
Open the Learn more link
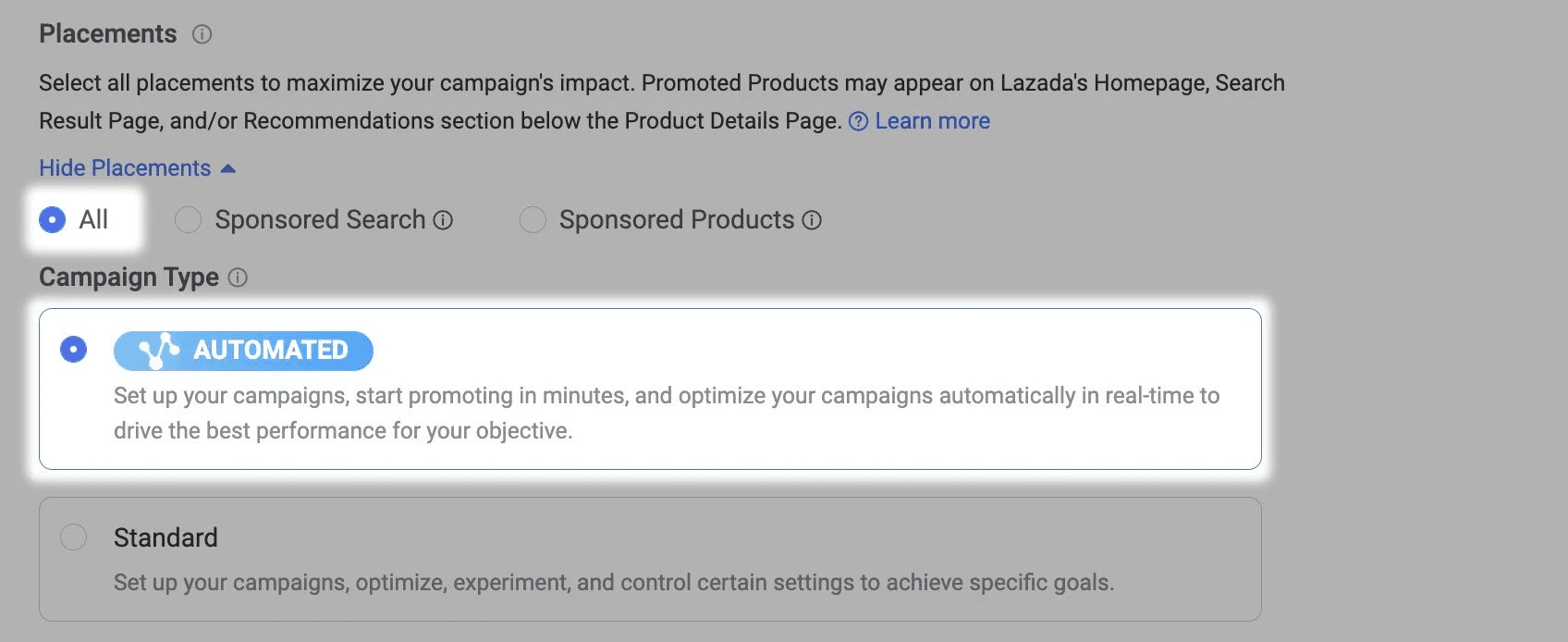932,121
